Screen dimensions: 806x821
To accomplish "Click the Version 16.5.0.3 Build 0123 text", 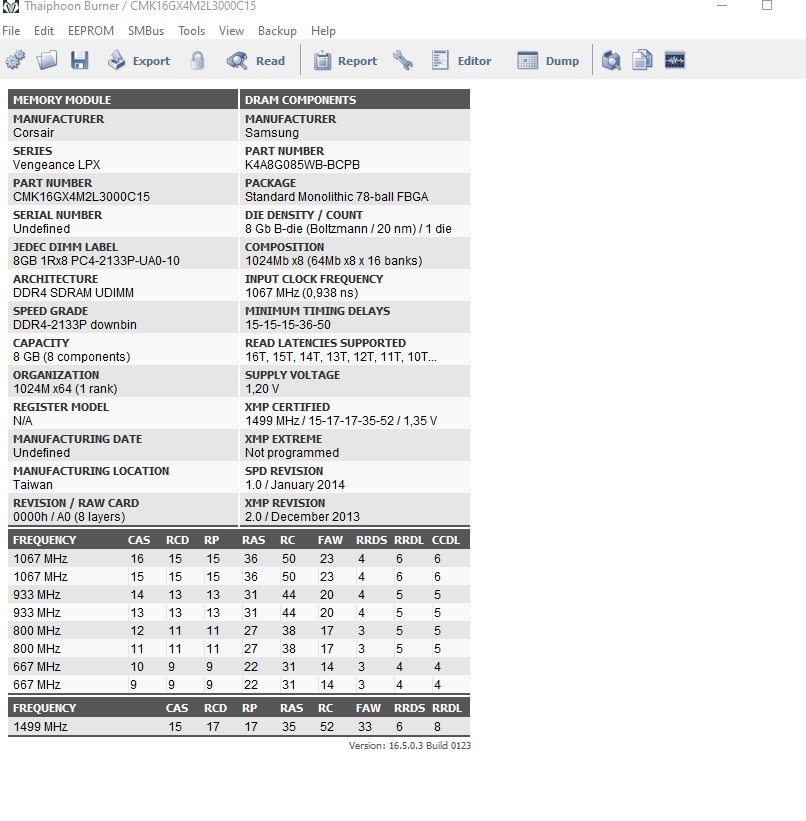I will [410, 746].
